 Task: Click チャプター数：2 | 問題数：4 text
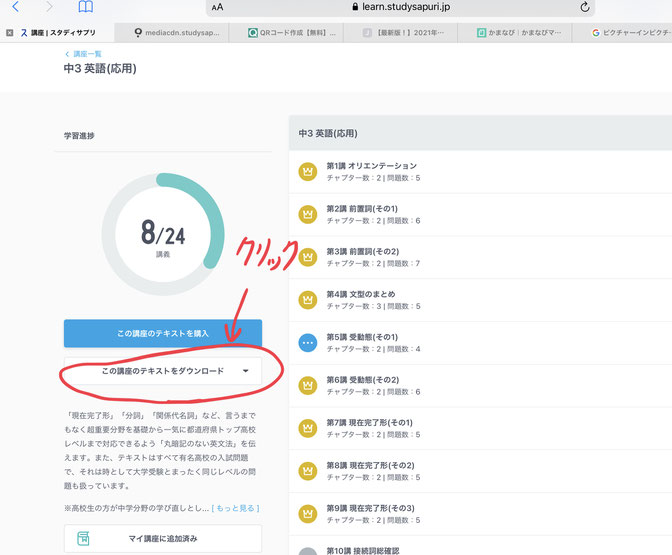pos(373,349)
